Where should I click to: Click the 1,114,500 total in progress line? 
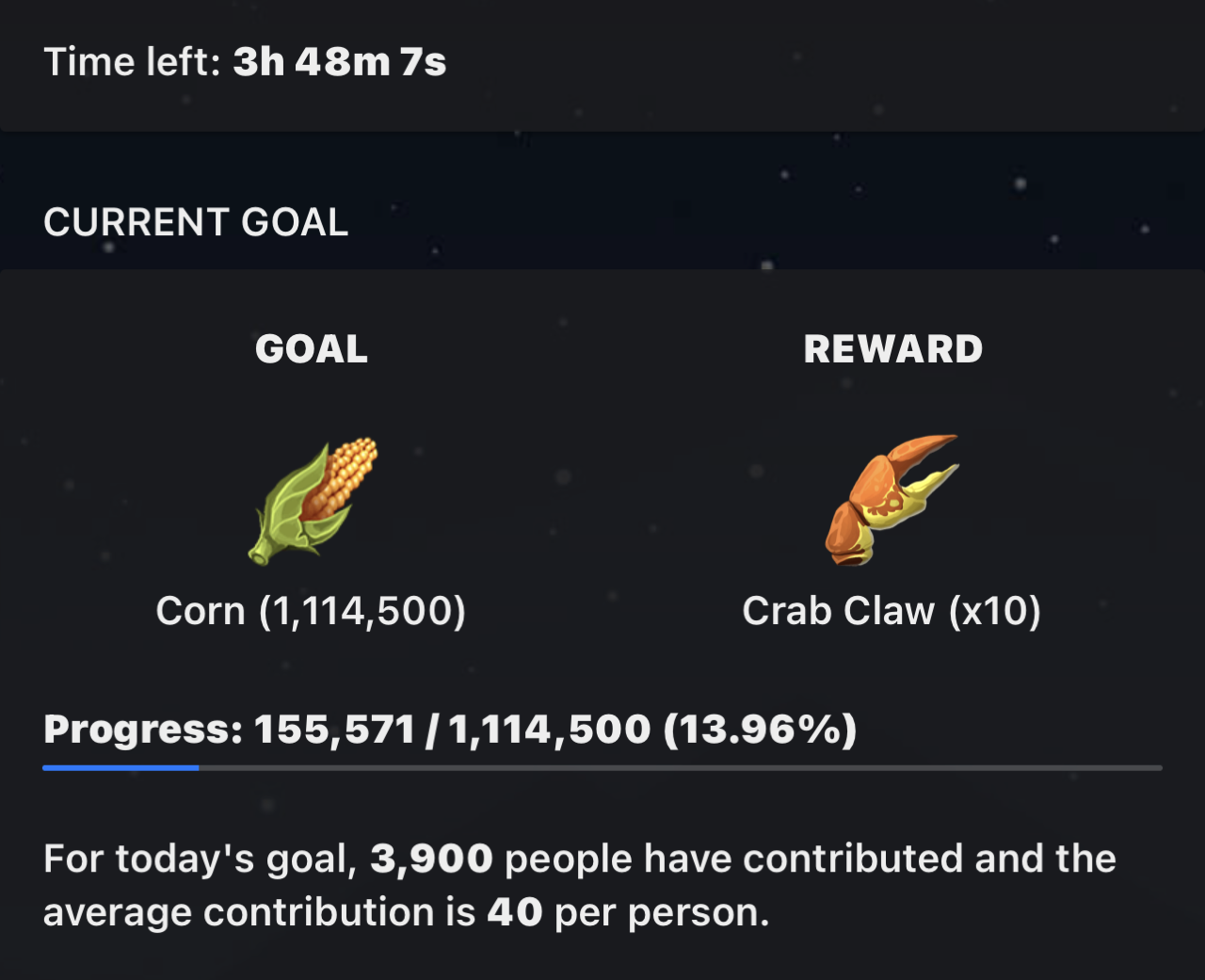click(549, 730)
